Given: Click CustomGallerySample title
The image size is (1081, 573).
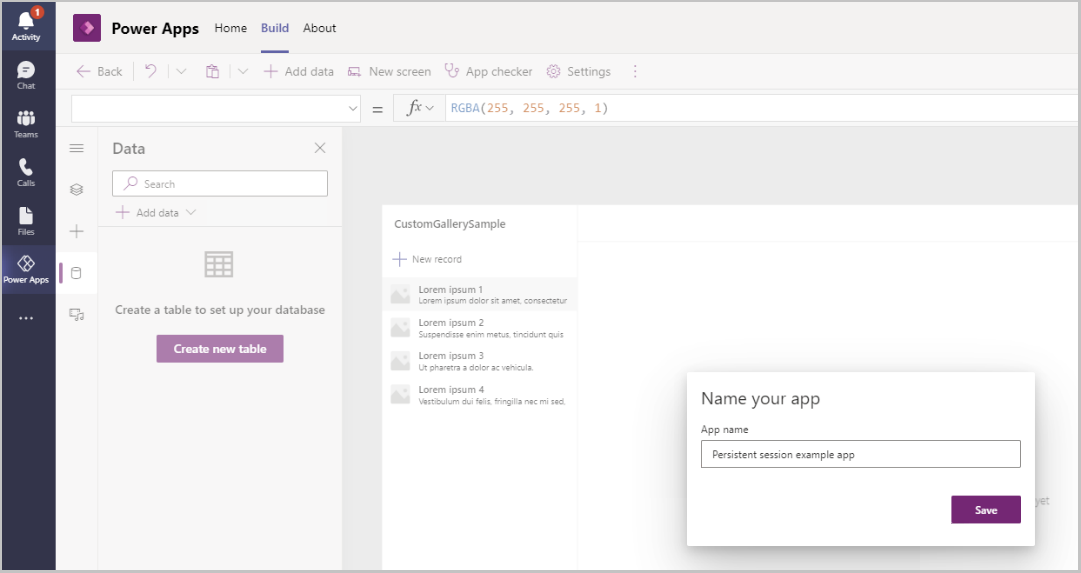Looking at the screenshot, I should click(449, 224).
